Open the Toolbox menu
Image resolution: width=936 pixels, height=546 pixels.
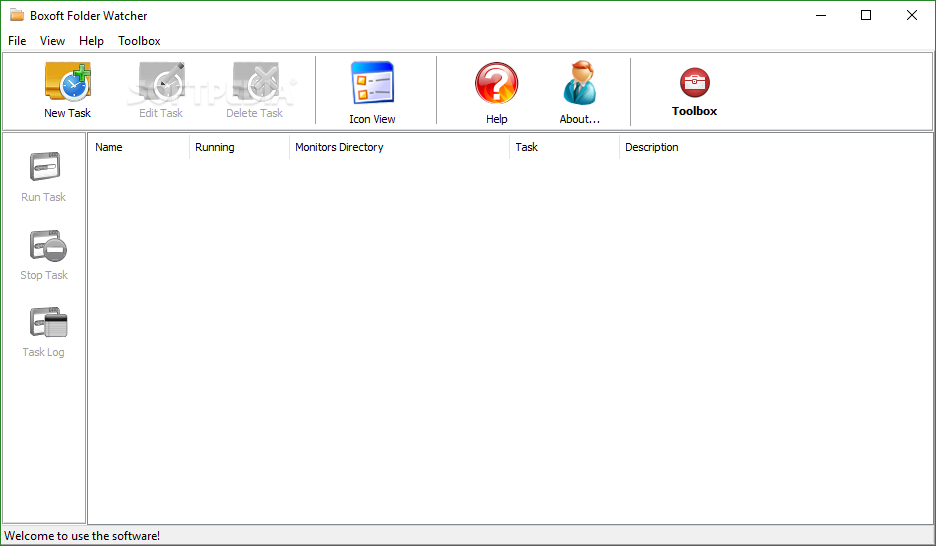[139, 41]
